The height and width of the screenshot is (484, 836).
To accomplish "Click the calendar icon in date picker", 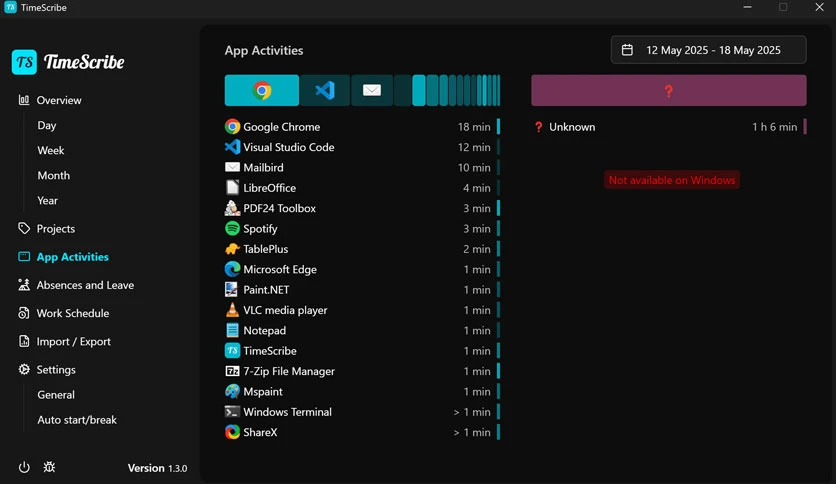I will (x=628, y=50).
